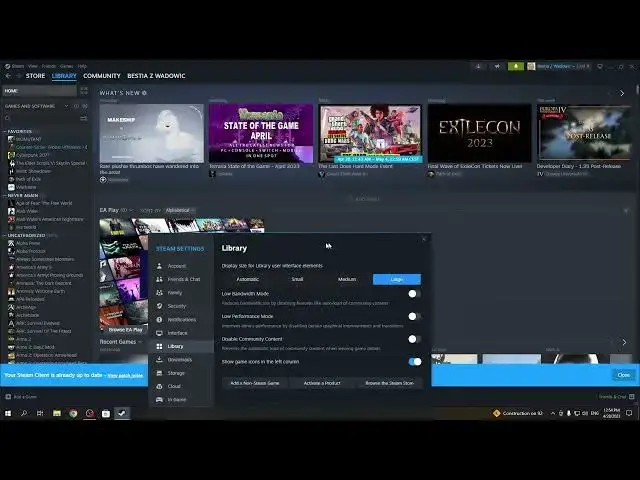Click Browse the Steam Store button

(389, 383)
